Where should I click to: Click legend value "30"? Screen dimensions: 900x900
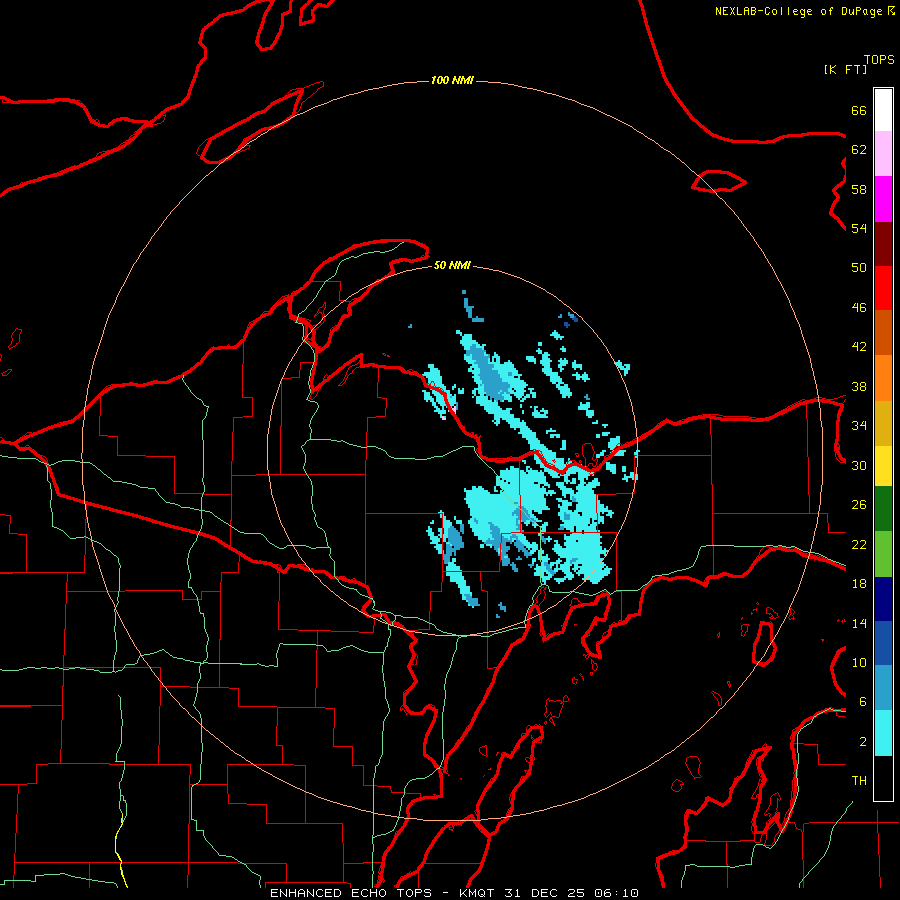pos(859,465)
